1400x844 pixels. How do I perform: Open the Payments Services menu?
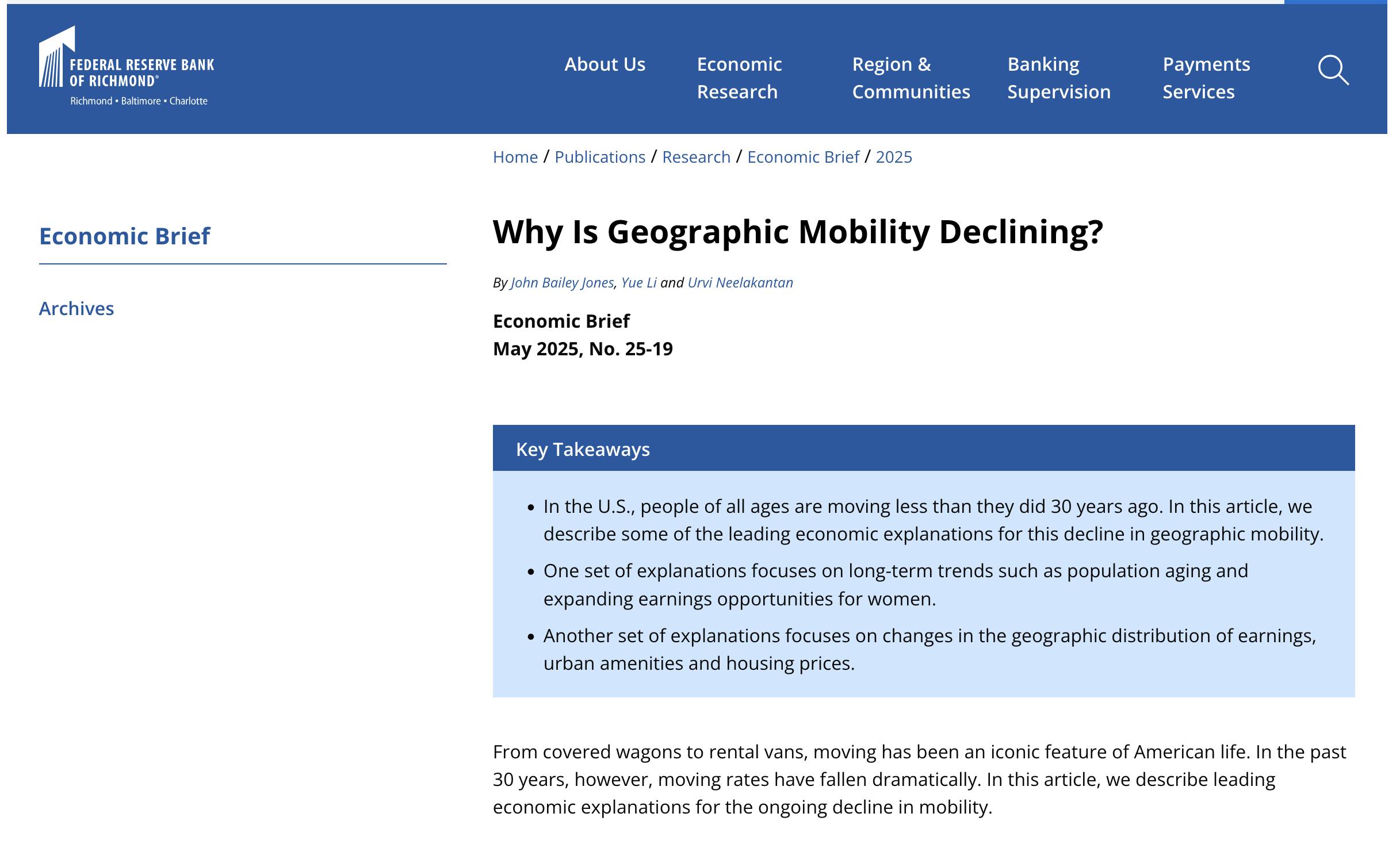[x=1206, y=78]
